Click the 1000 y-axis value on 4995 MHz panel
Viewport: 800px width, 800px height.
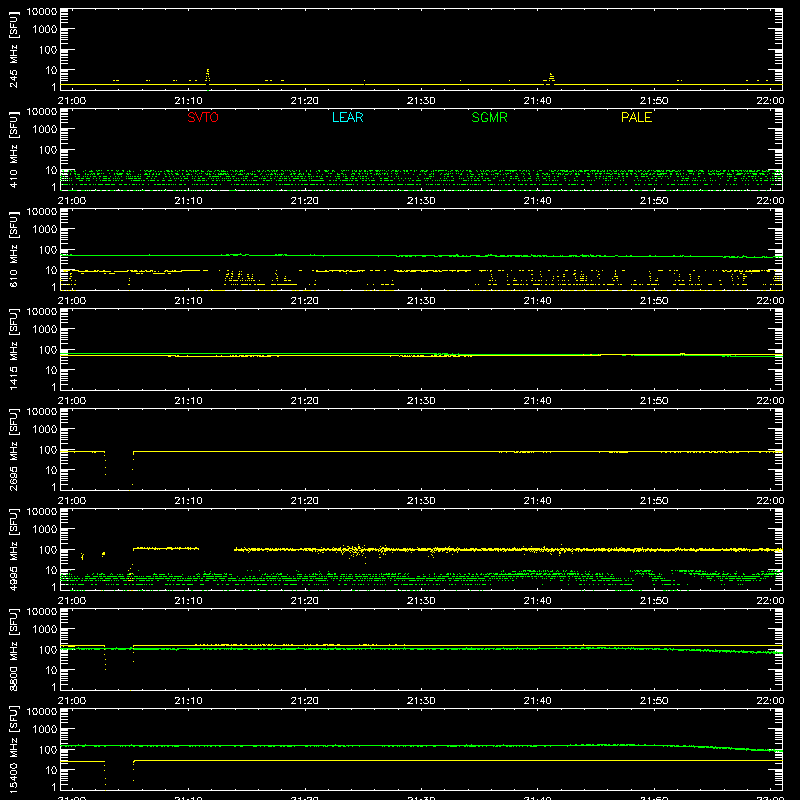(45, 530)
